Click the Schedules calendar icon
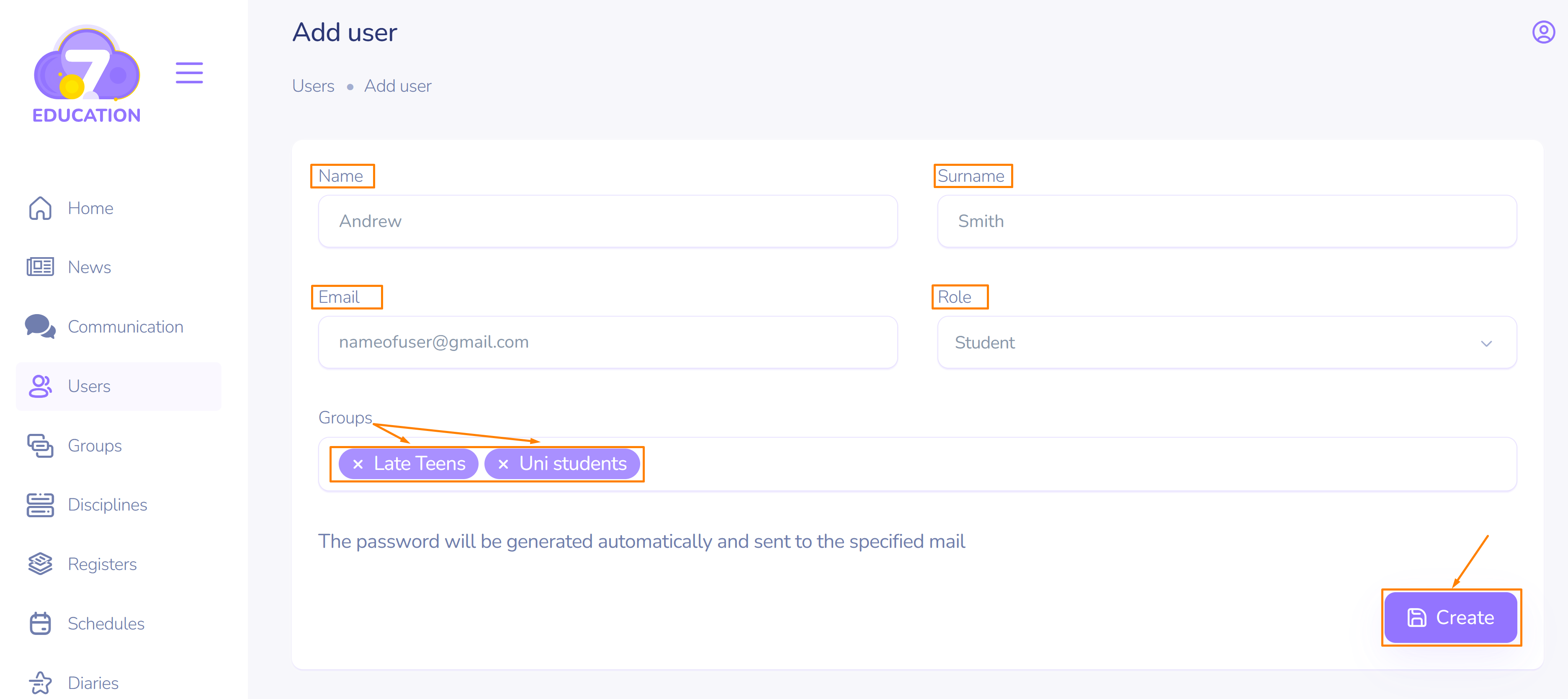 point(40,624)
